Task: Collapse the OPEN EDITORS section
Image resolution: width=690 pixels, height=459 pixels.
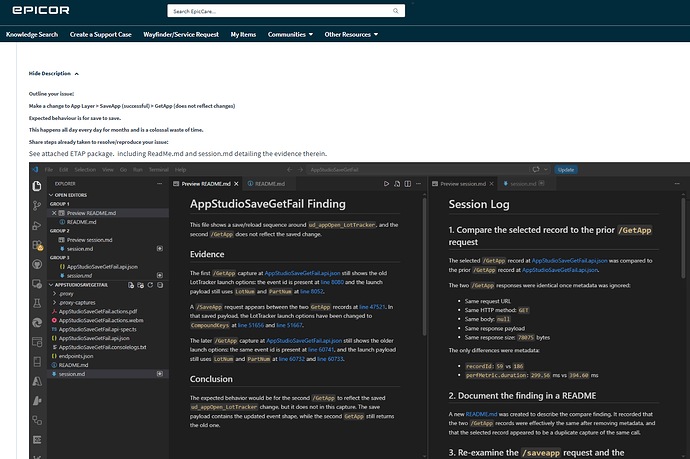Action: (68, 195)
